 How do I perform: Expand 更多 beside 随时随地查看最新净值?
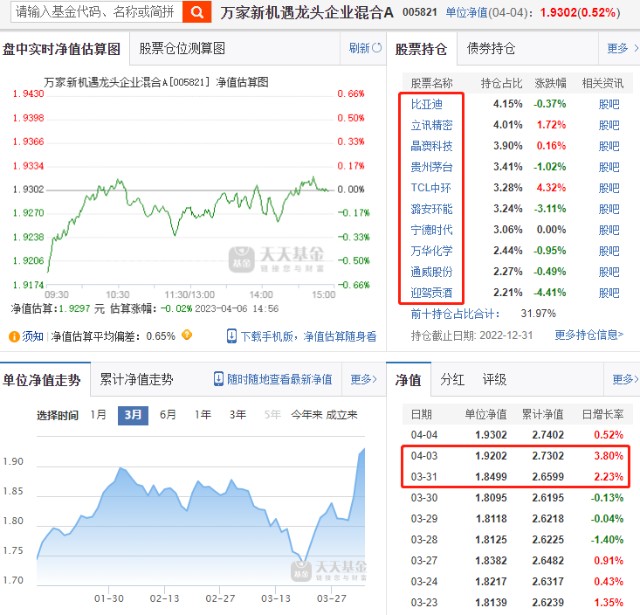coord(364,379)
